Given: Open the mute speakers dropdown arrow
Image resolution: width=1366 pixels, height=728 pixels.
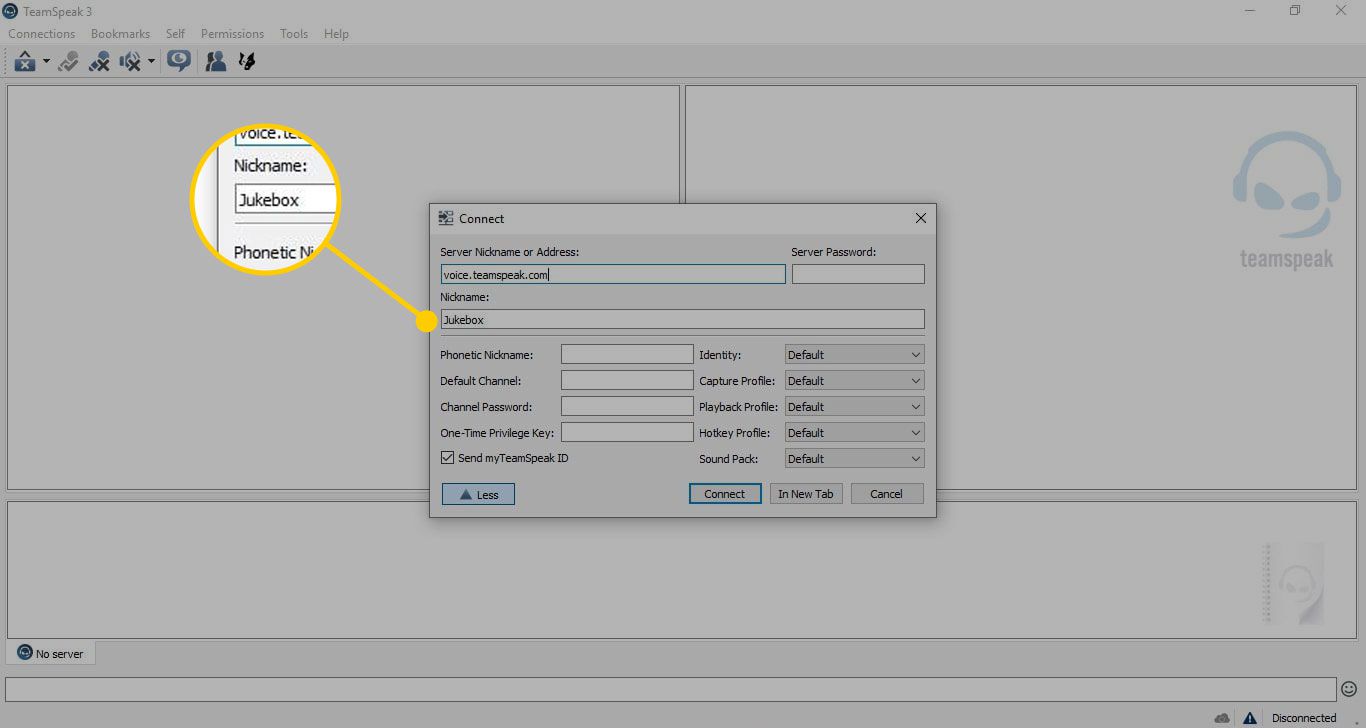Looking at the screenshot, I should pyautogui.click(x=151, y=62).
